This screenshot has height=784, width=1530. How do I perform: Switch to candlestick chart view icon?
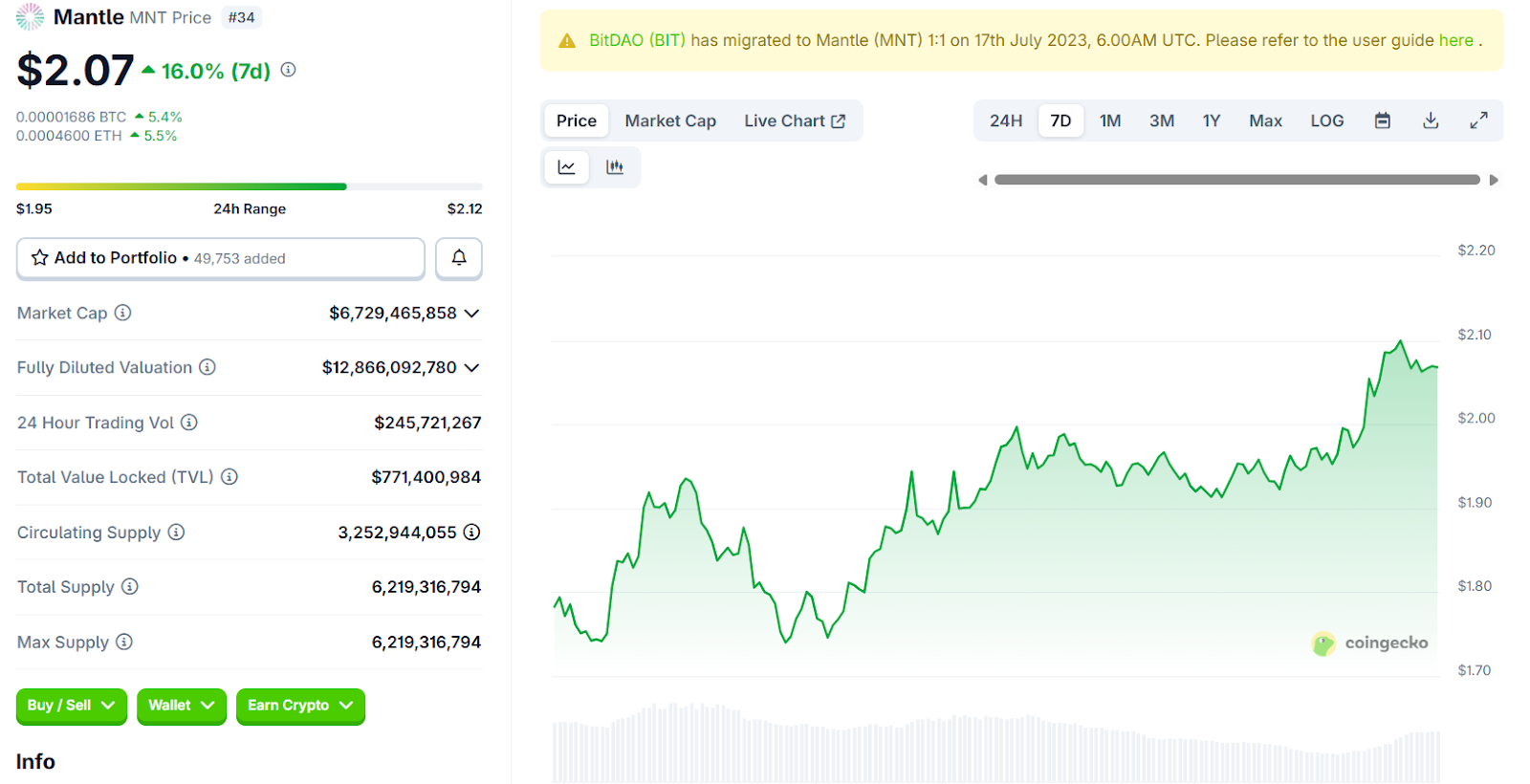pyautogui.click(x=615, y=167)
